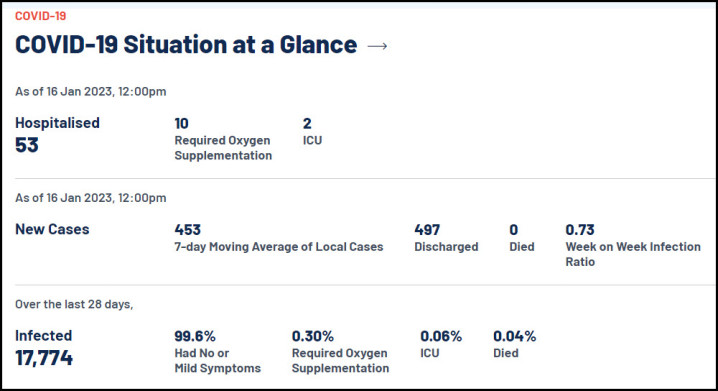This screenshot has height=391, width=718.
Task: Select the 99.6% Had No or Mild Symptoms
Action: click(195, 337)
